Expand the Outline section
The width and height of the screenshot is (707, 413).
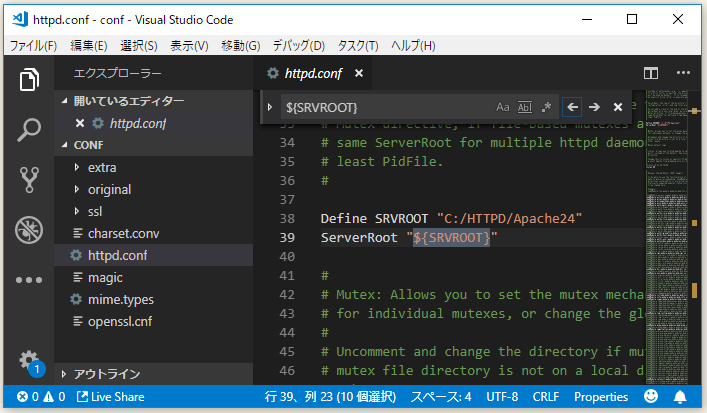[64, 374]
